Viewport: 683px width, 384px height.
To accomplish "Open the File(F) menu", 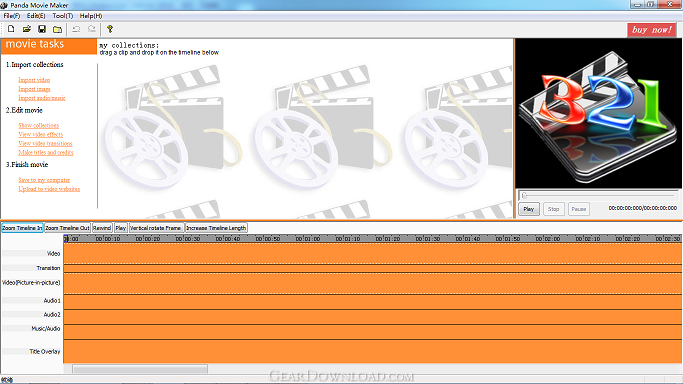I will point(12,16).
